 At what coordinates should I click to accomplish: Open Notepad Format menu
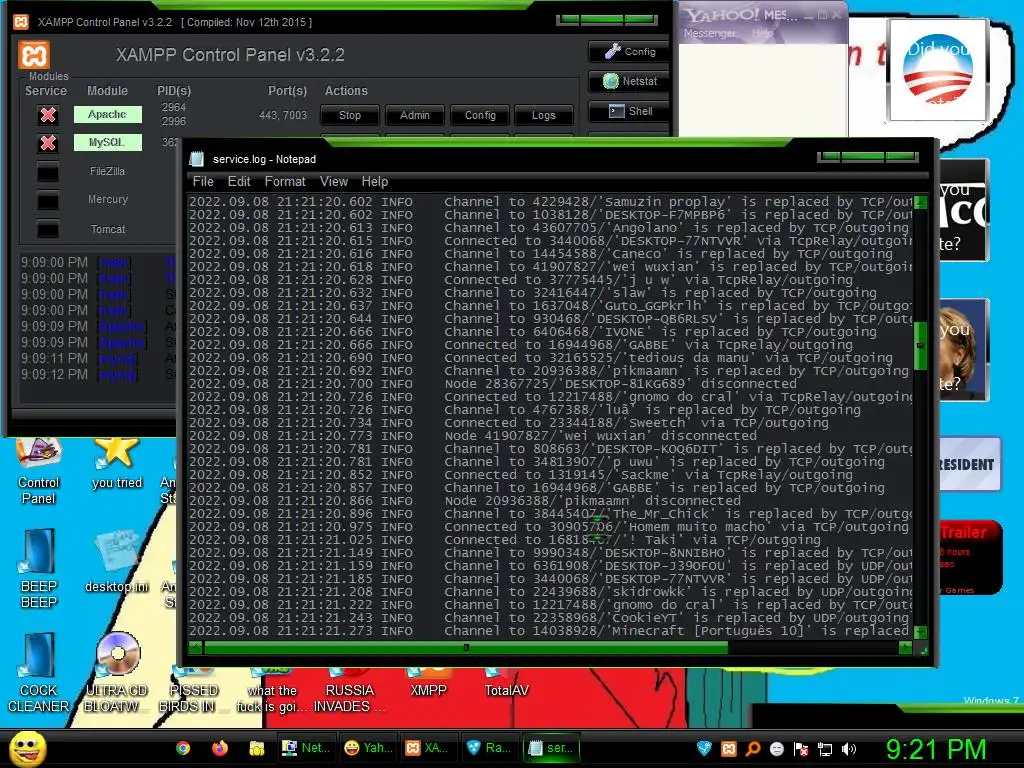click(285, 182)
